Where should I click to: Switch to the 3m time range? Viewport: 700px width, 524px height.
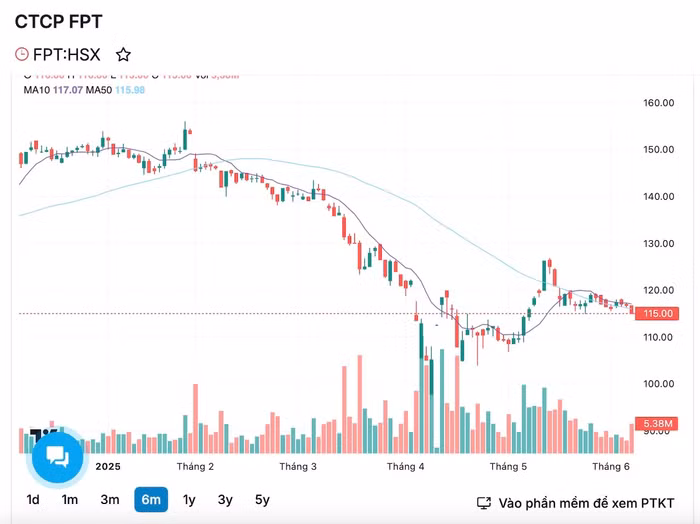[x=109, y=499]
